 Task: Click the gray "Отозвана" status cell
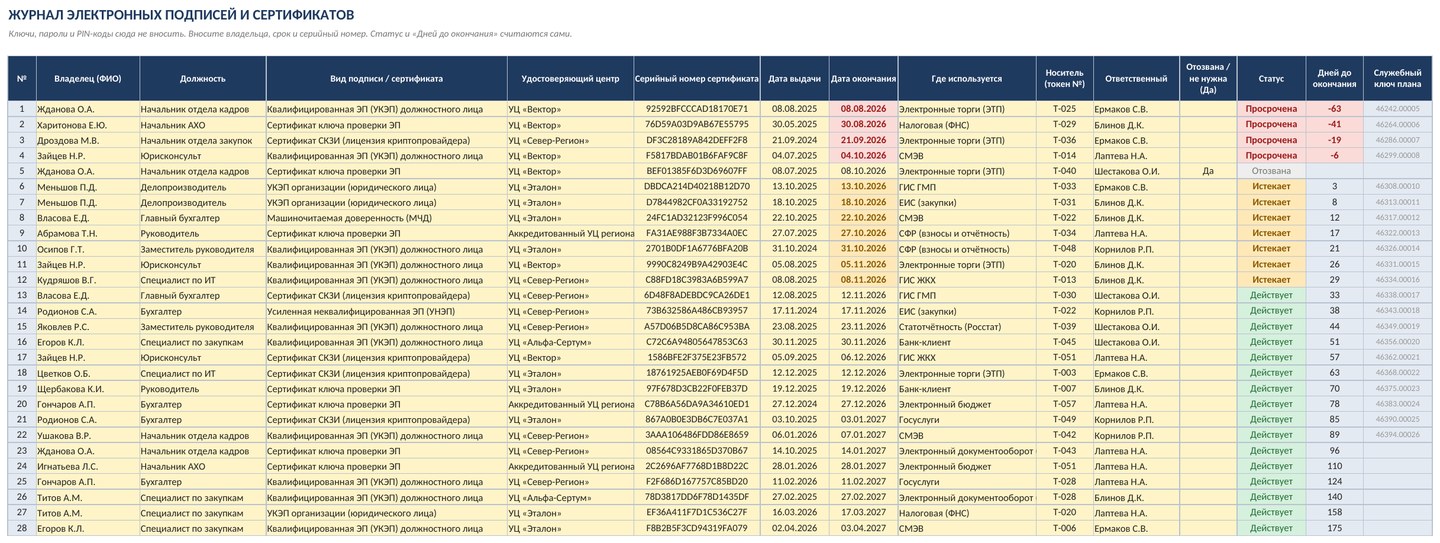pyautogui.click(x=1271, y=171)
